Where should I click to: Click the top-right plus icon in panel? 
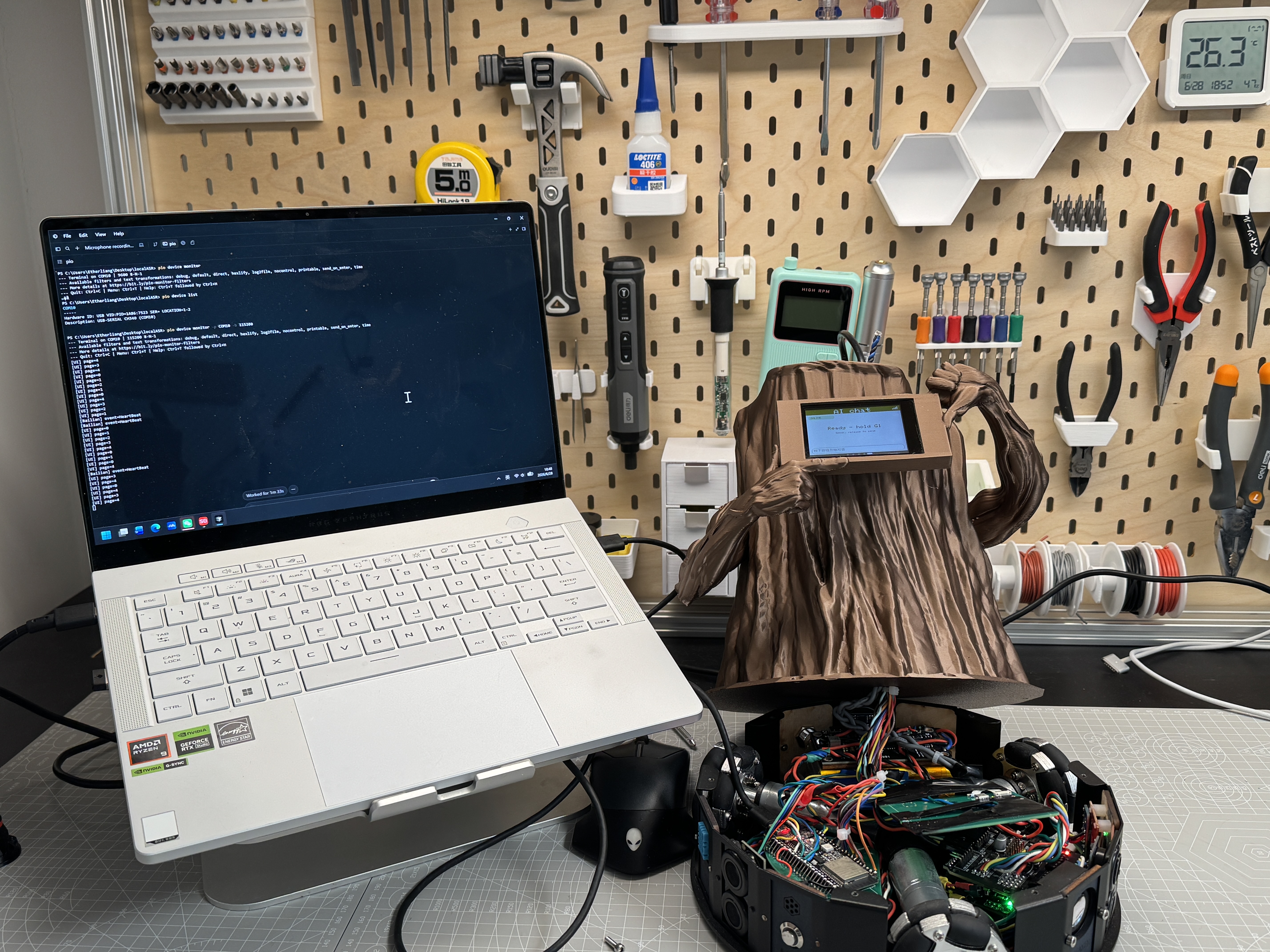pos(510,230)
